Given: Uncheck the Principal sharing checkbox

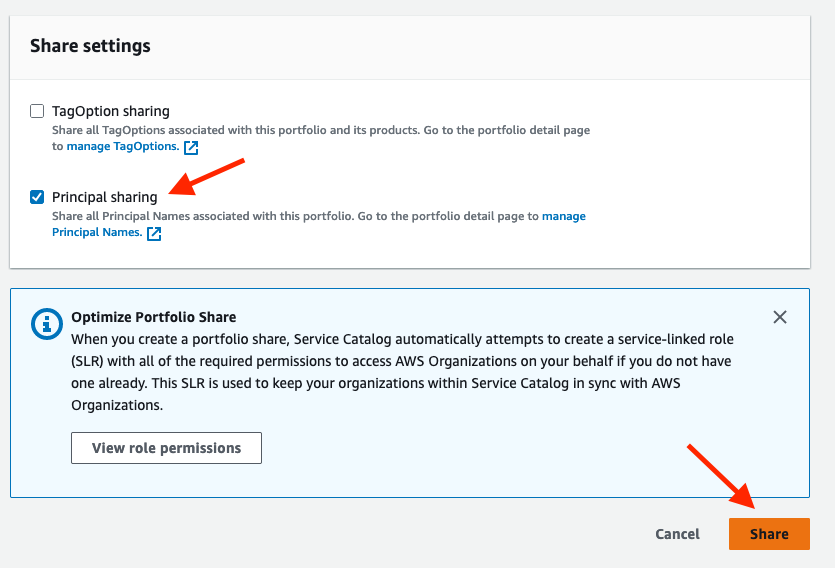Looking at the screenshot, I should pyautogui.click(x=37, y=197).
